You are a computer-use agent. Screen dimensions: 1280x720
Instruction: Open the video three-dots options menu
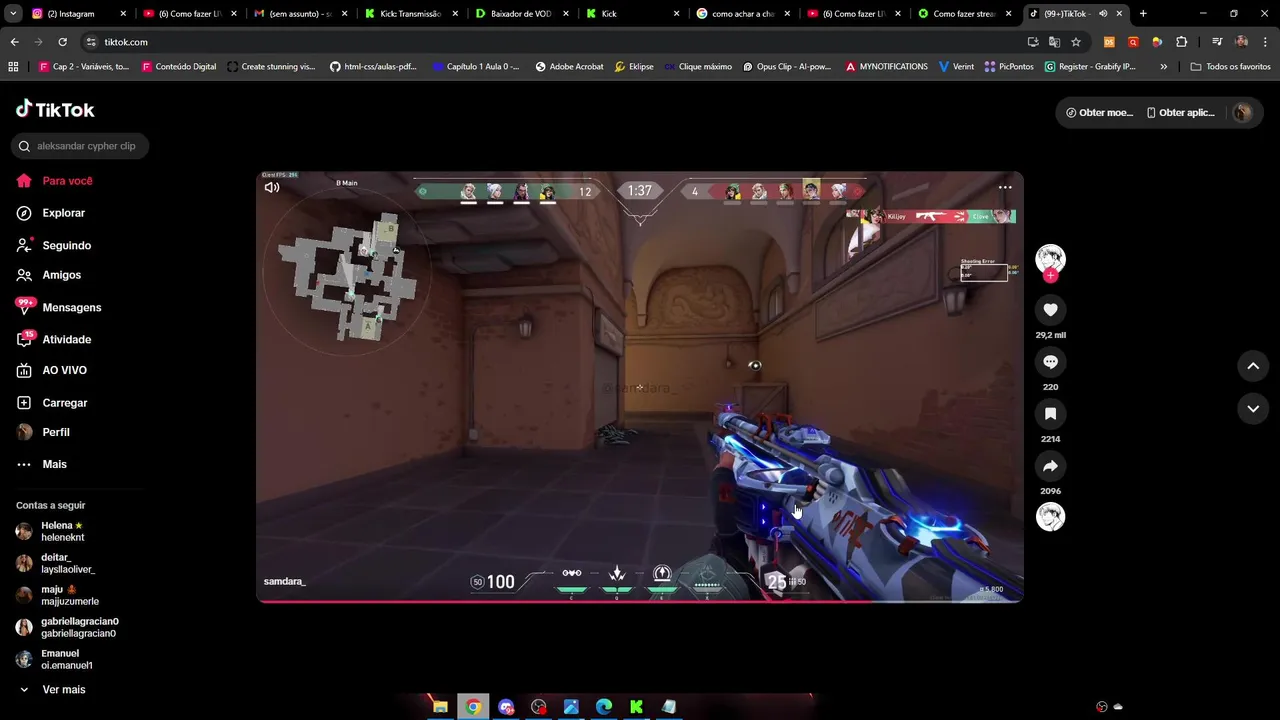(1005, 187)
